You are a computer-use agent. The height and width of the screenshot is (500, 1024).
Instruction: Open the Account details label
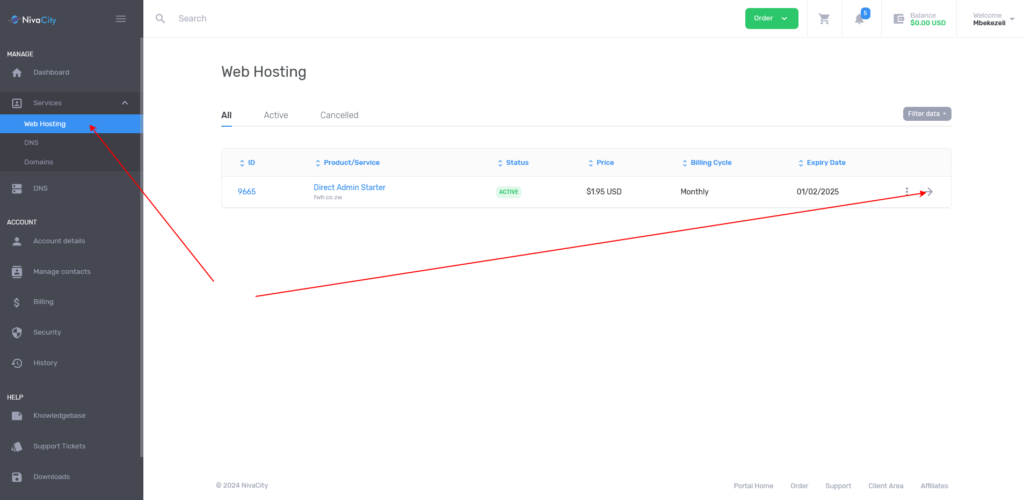(x=59, y=241)
